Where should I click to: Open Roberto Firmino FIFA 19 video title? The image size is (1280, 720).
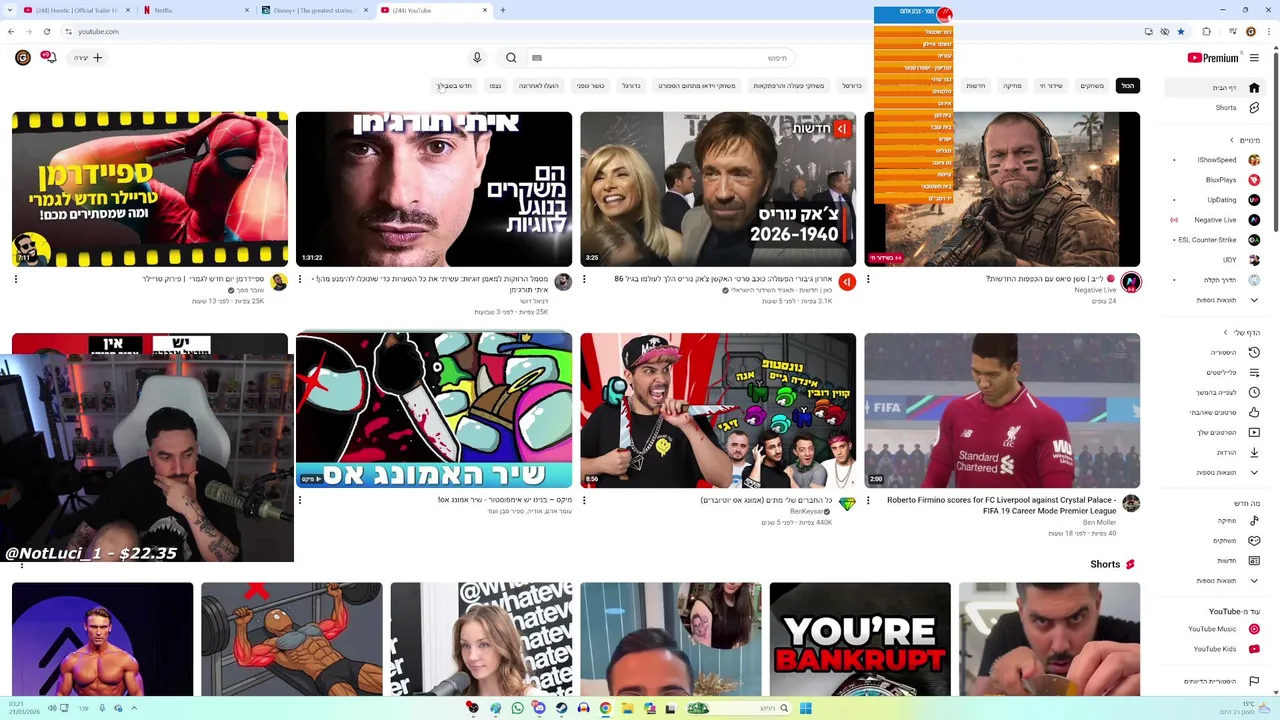pos(1001,505)
